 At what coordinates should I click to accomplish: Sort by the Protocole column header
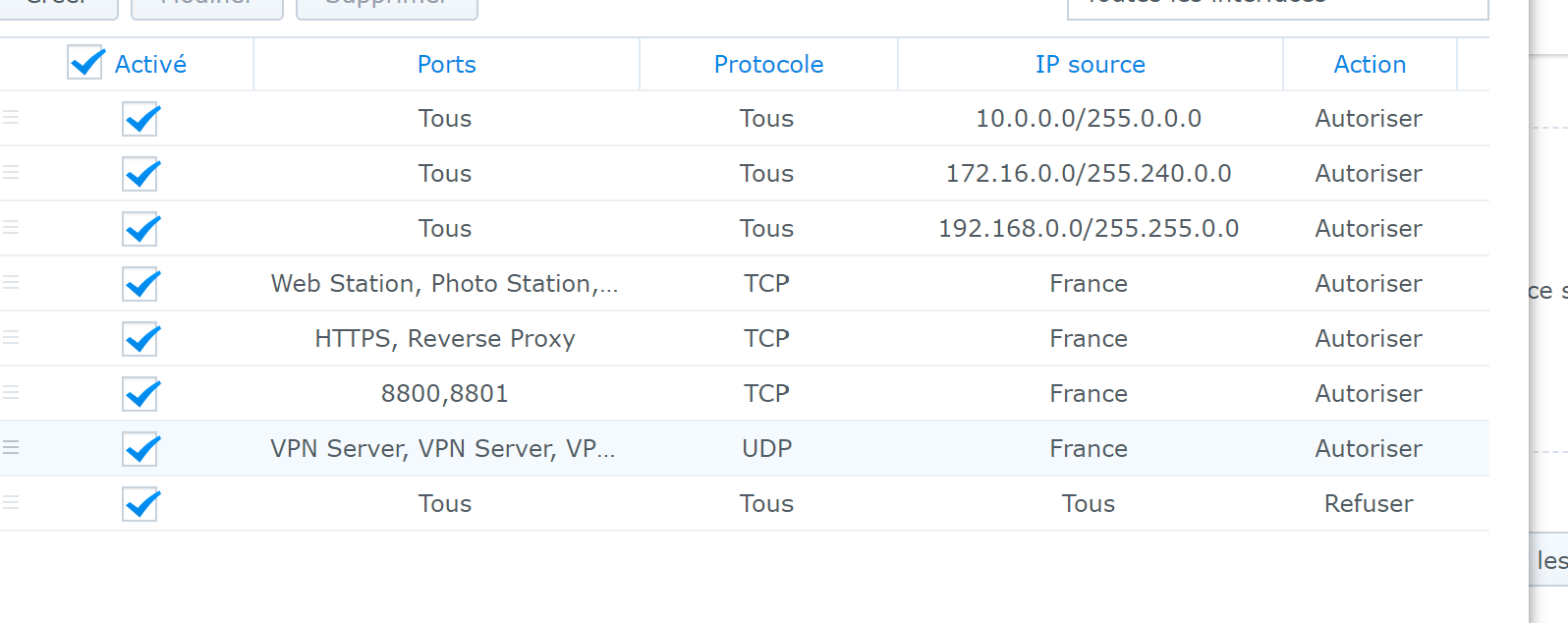tap(768, 65)
